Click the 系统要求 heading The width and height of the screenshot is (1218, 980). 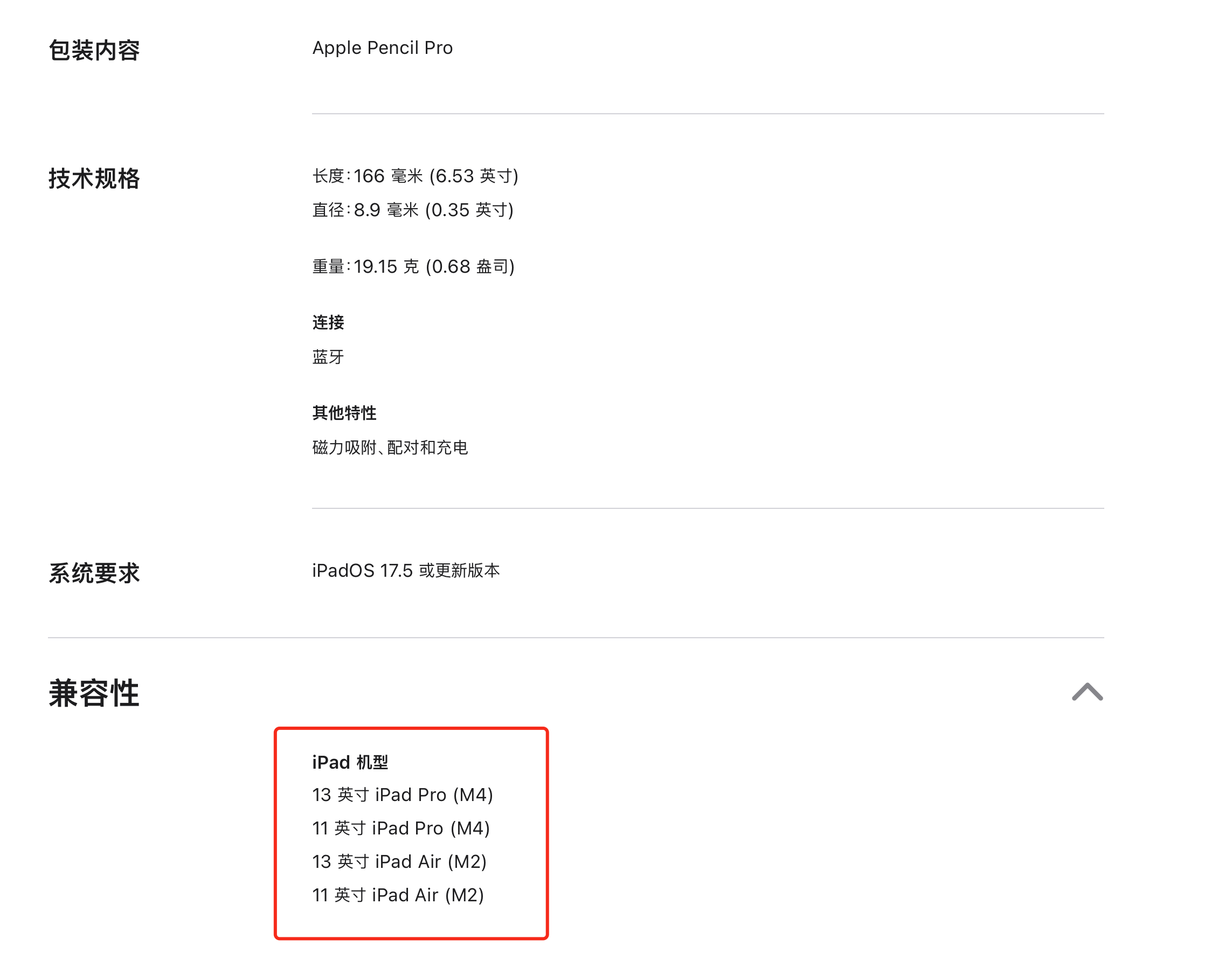pyautogui.click(x=94, y=573)
